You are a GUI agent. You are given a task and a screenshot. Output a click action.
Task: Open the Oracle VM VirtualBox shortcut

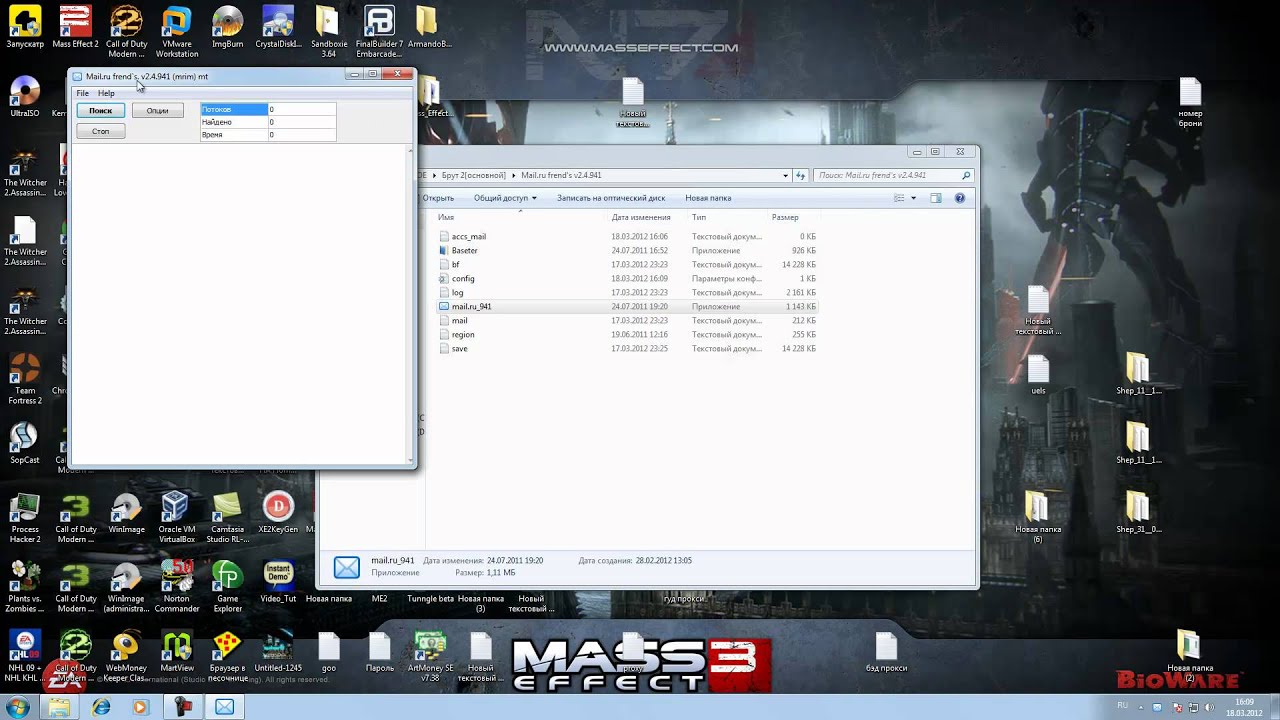click(x=176, y=518)
